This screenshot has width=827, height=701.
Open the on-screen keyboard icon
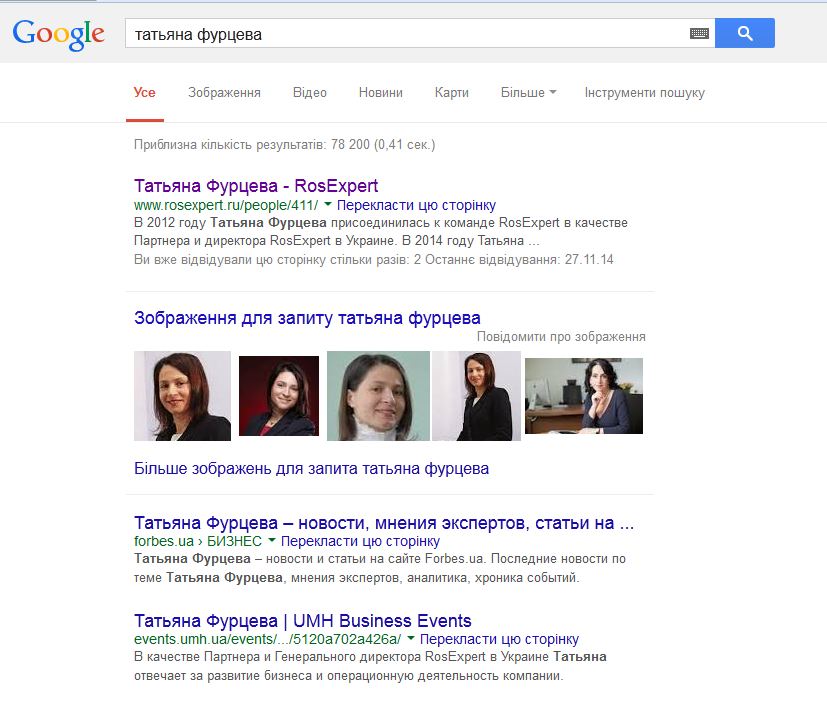699,34
